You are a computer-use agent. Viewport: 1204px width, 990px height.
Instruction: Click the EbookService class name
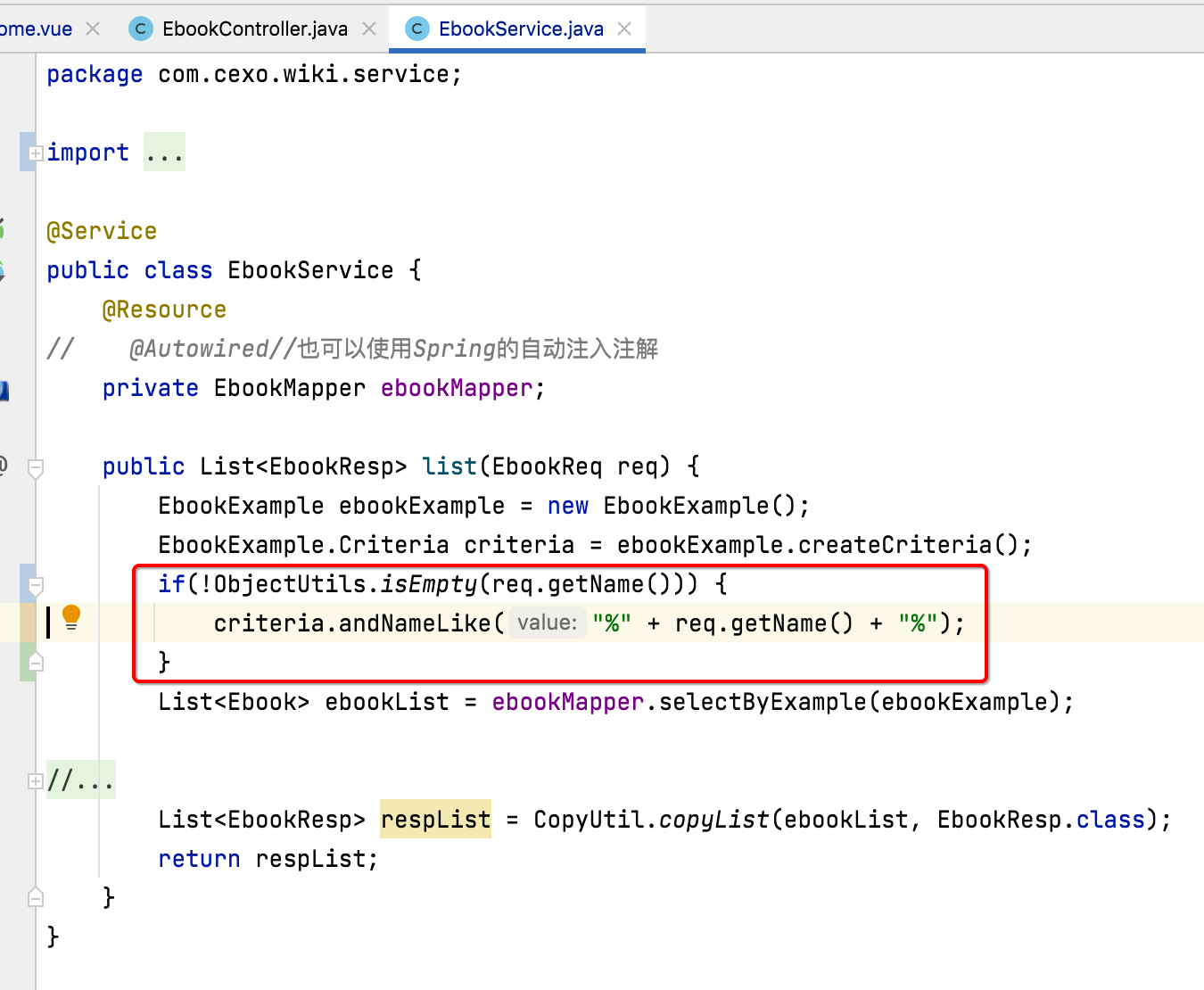(x=310, y=270)
